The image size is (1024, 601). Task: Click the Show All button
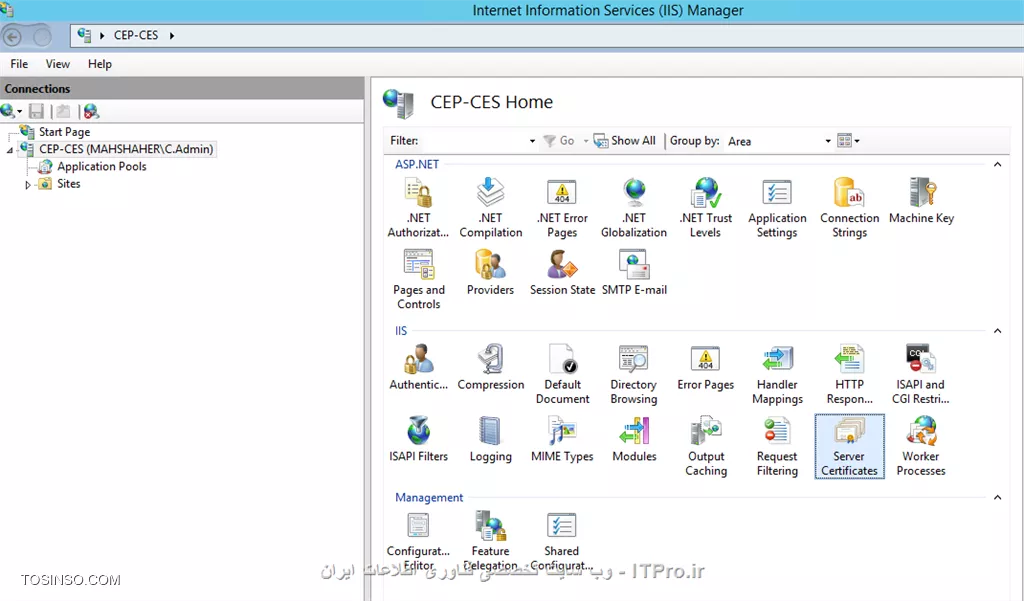coord(625,140)
